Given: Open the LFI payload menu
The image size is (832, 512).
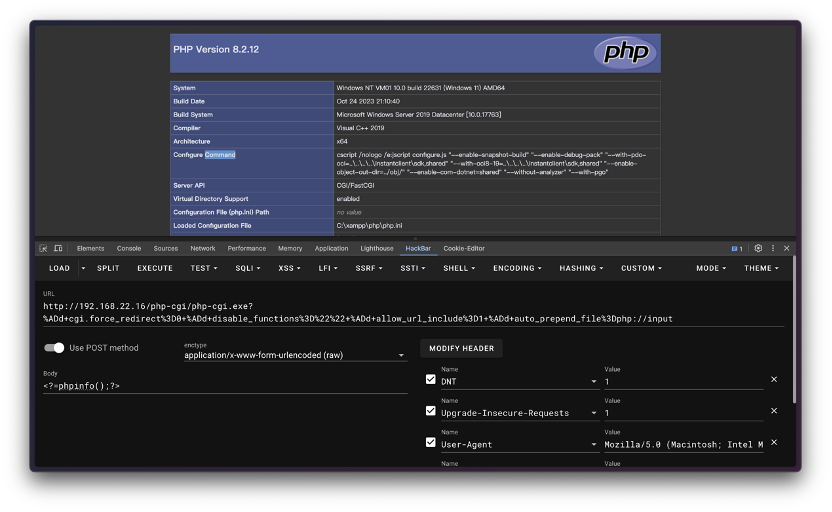Looking at the screenshot, I should 327,268.
